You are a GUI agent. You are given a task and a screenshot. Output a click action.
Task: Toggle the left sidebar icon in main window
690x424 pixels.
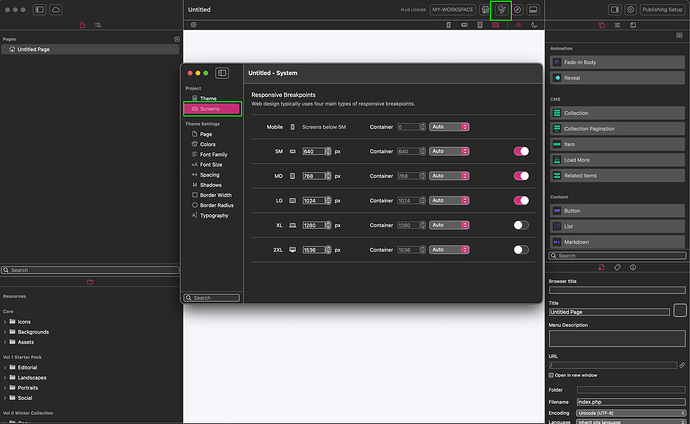[40, 10]
